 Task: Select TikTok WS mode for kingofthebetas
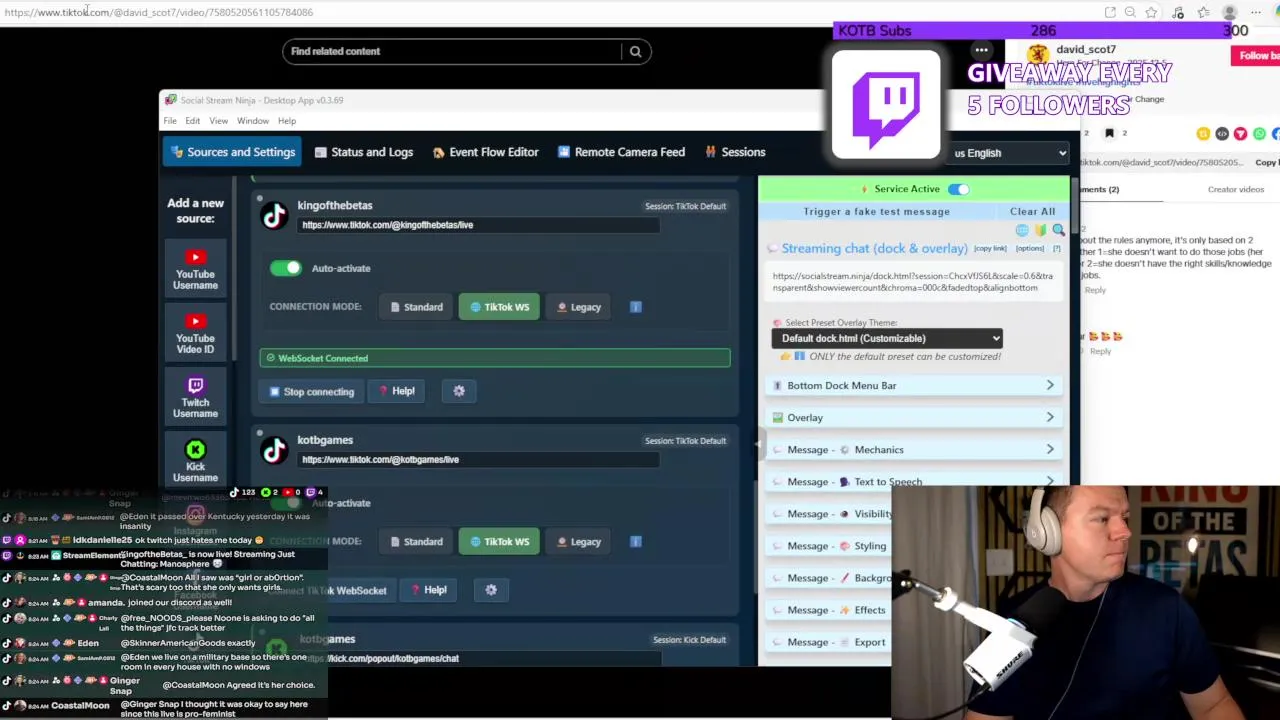[x=499, y=307]
